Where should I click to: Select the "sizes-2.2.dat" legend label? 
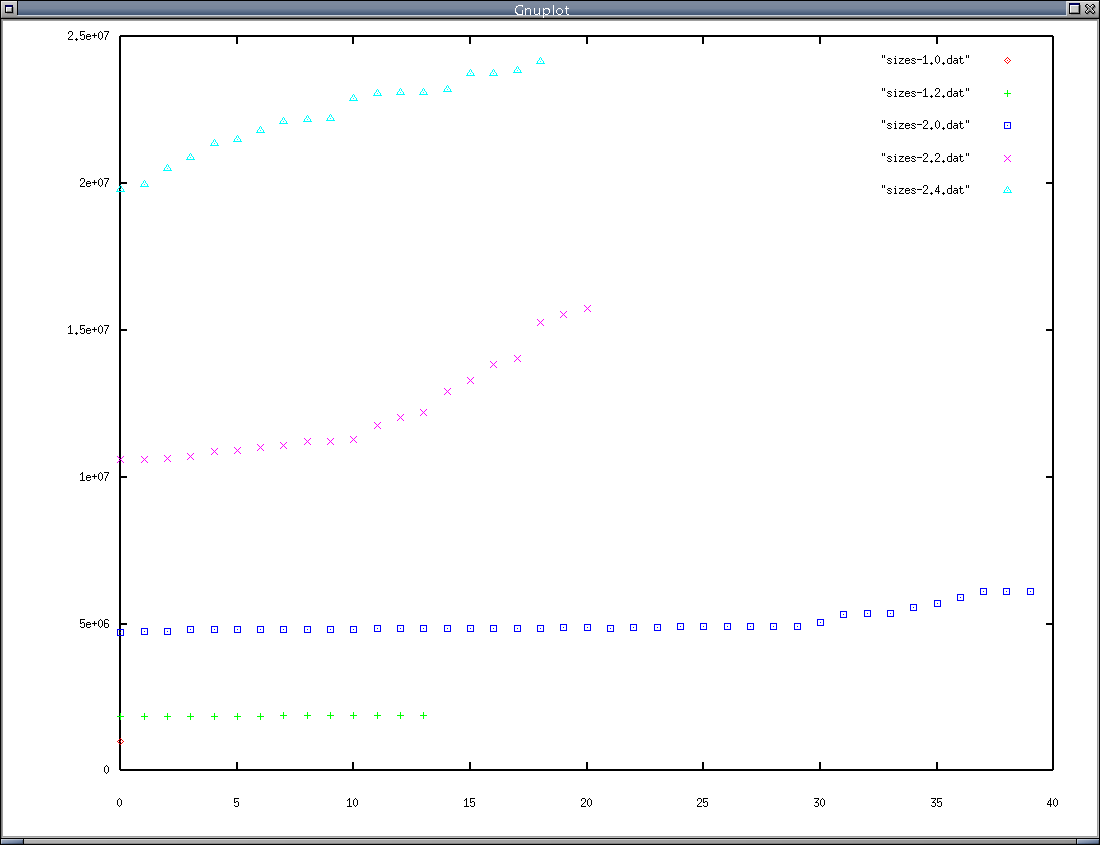[x=925, y=158]
